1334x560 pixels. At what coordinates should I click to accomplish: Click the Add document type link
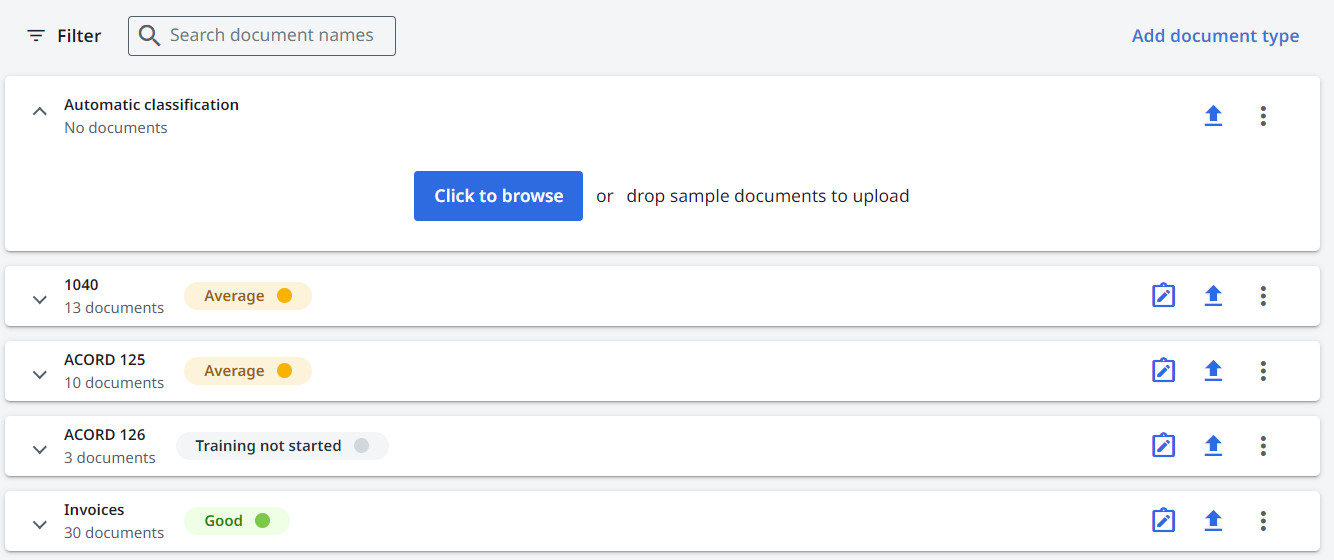1215,36
